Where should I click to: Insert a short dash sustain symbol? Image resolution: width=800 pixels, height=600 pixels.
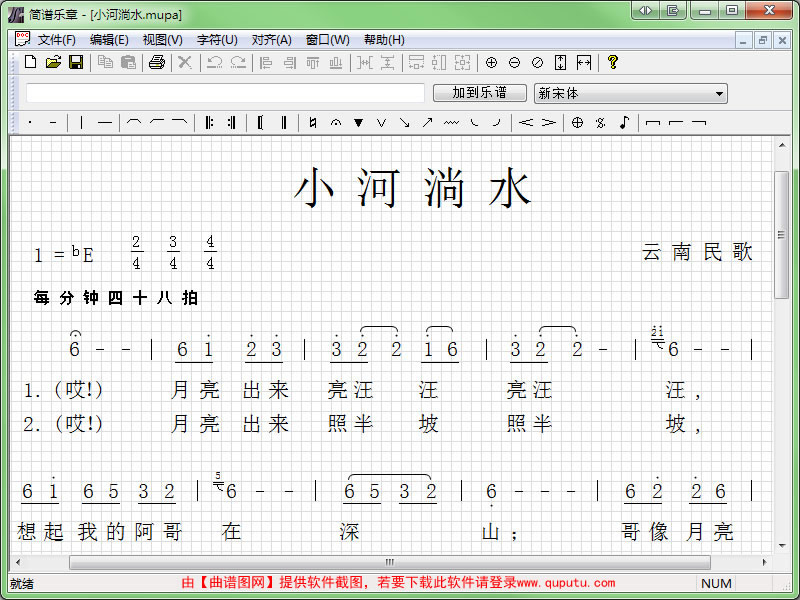(x=53, y=122)
